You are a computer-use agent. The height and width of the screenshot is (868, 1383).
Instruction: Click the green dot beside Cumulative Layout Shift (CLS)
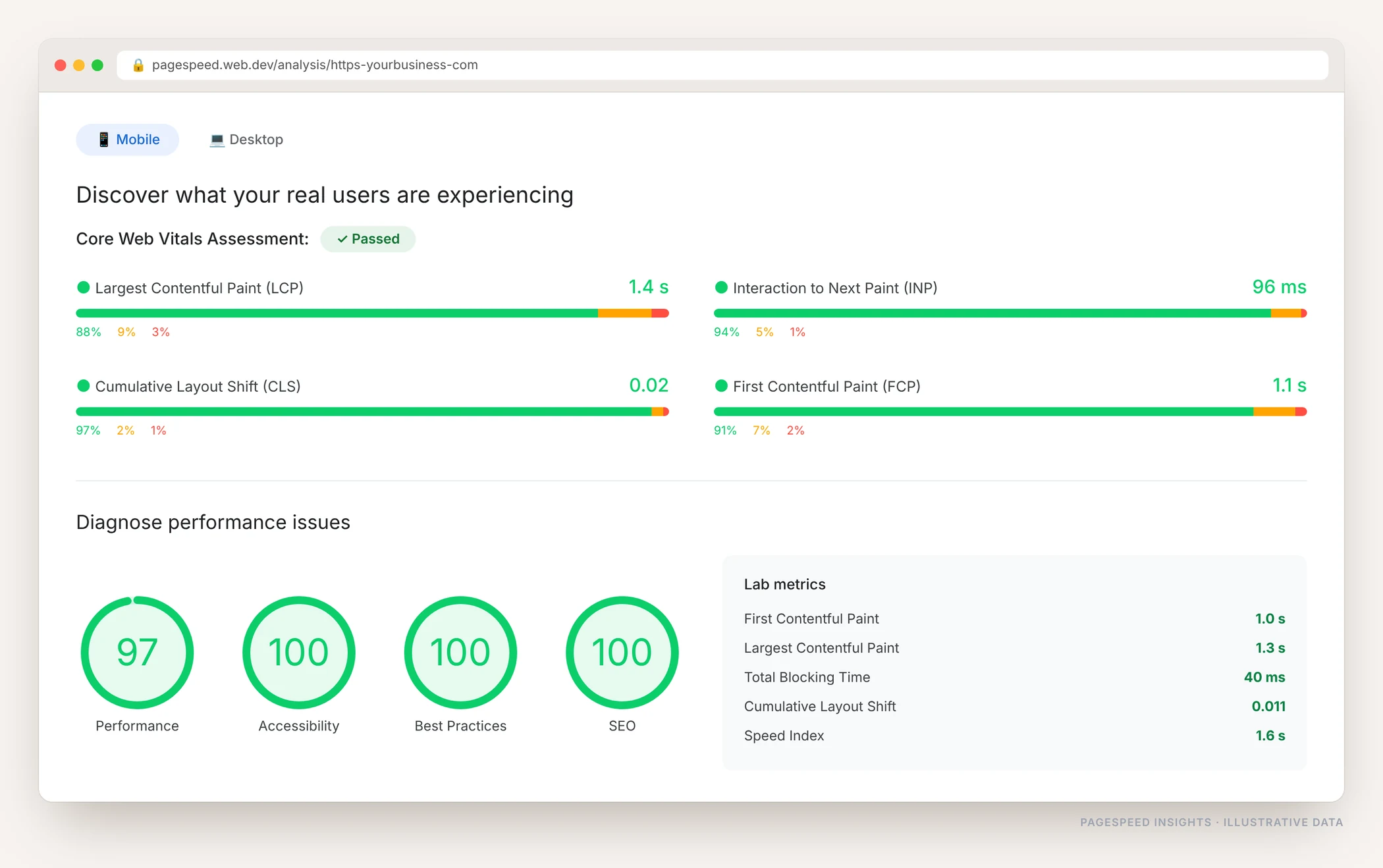tap(83, 386)
